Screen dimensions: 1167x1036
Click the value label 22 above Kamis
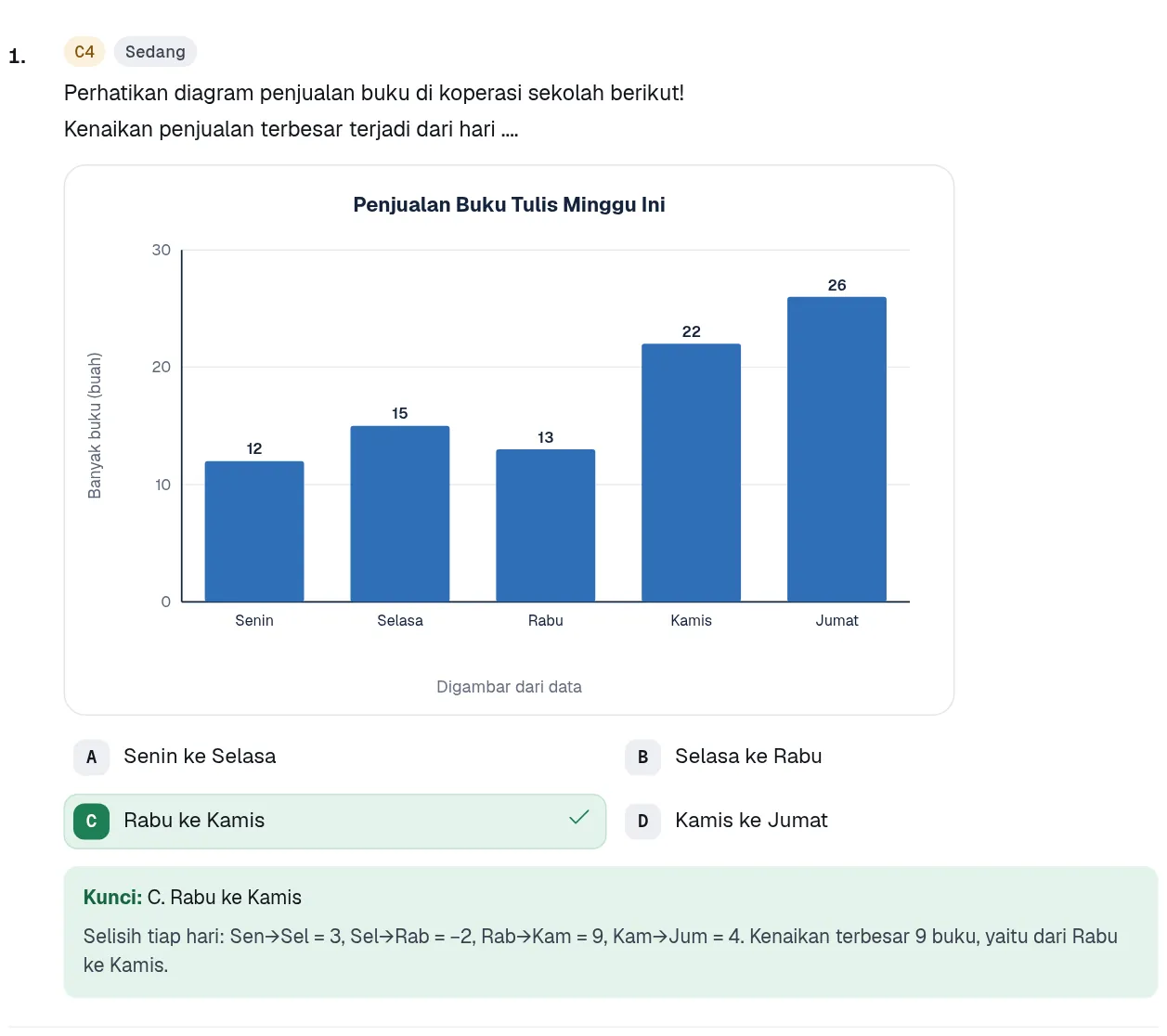point(692,331)
